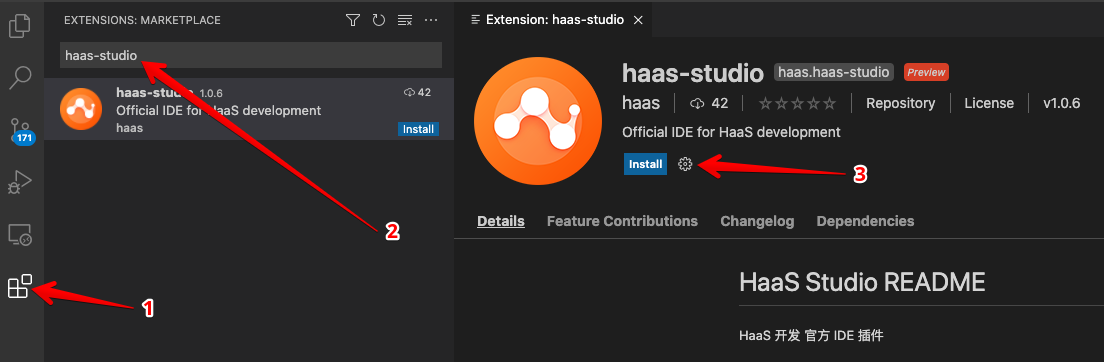Screen dimensions: 1104x362
Task: Switch to the Changelog tab
Action: (x=757, y=221)
